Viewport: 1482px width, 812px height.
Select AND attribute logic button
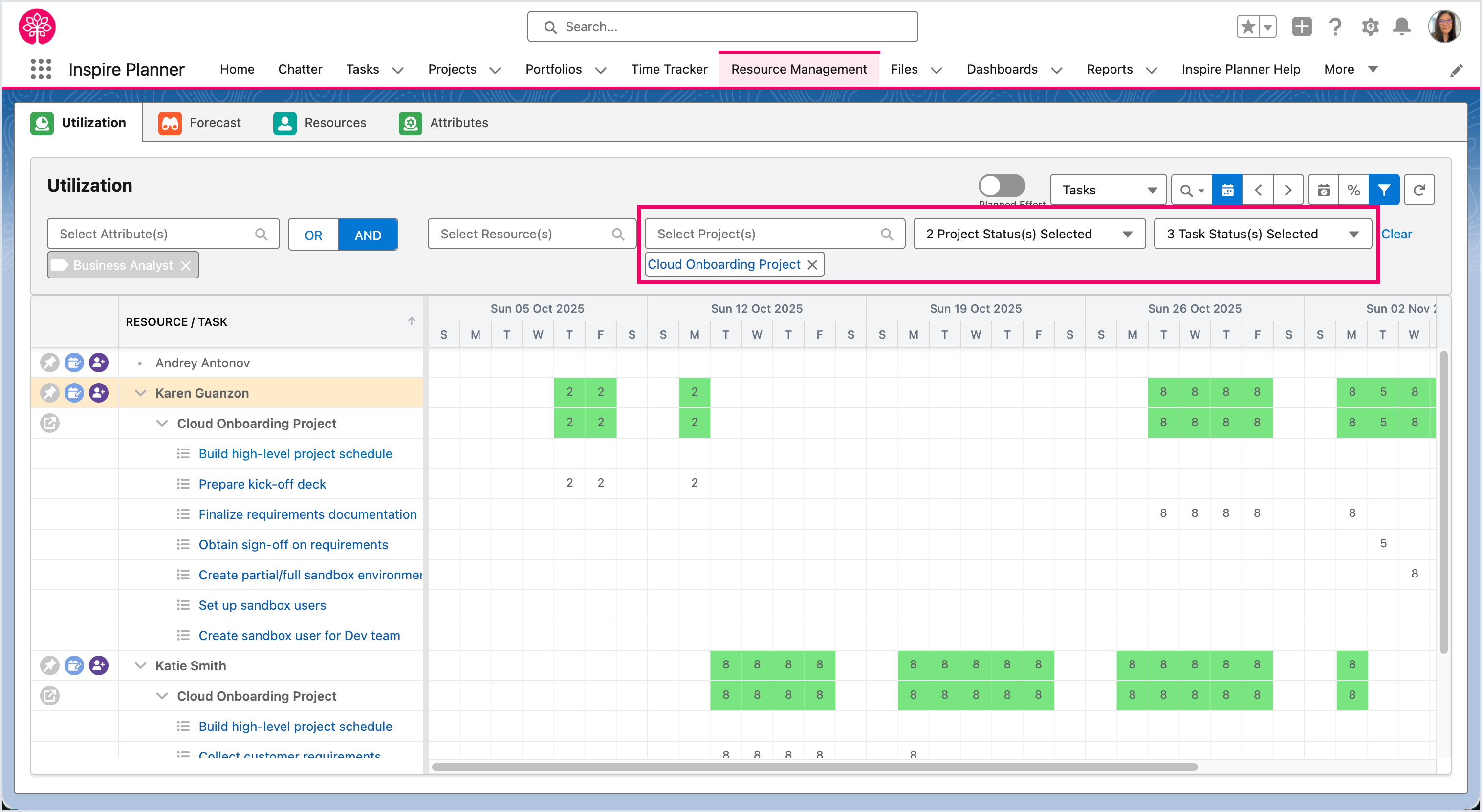point(368,235)
